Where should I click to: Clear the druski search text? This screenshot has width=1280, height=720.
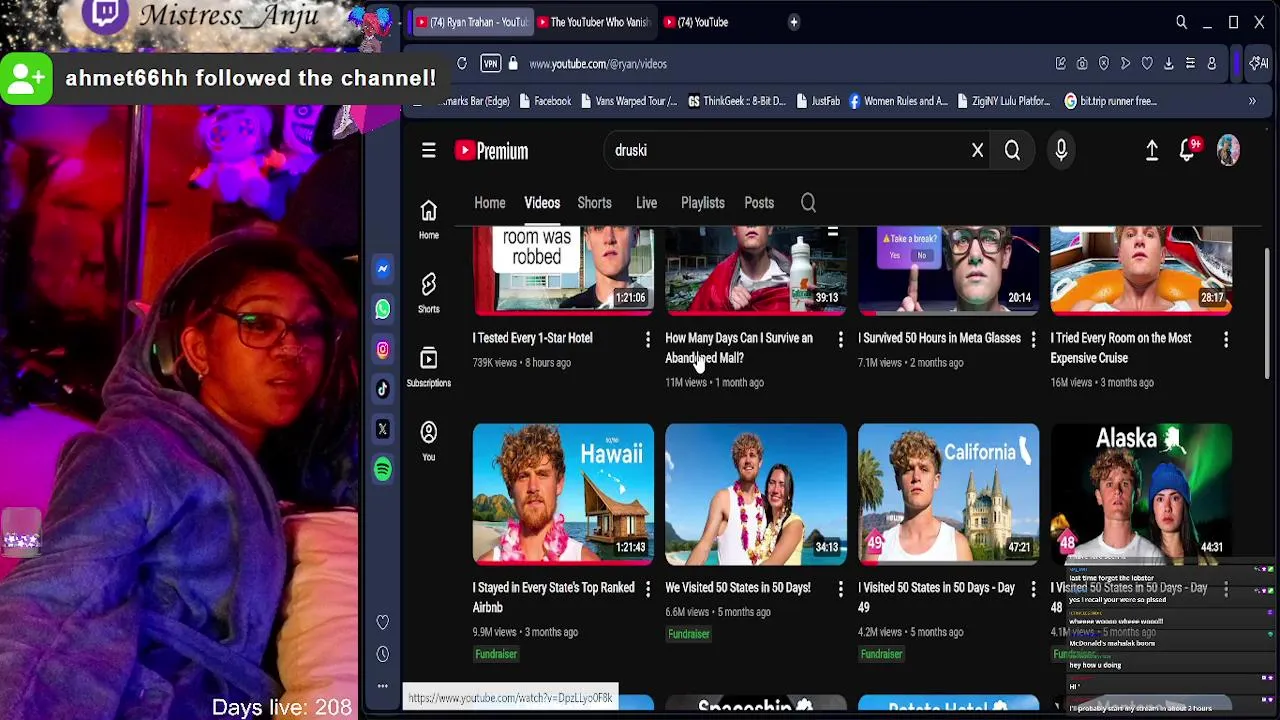(977, 150)
